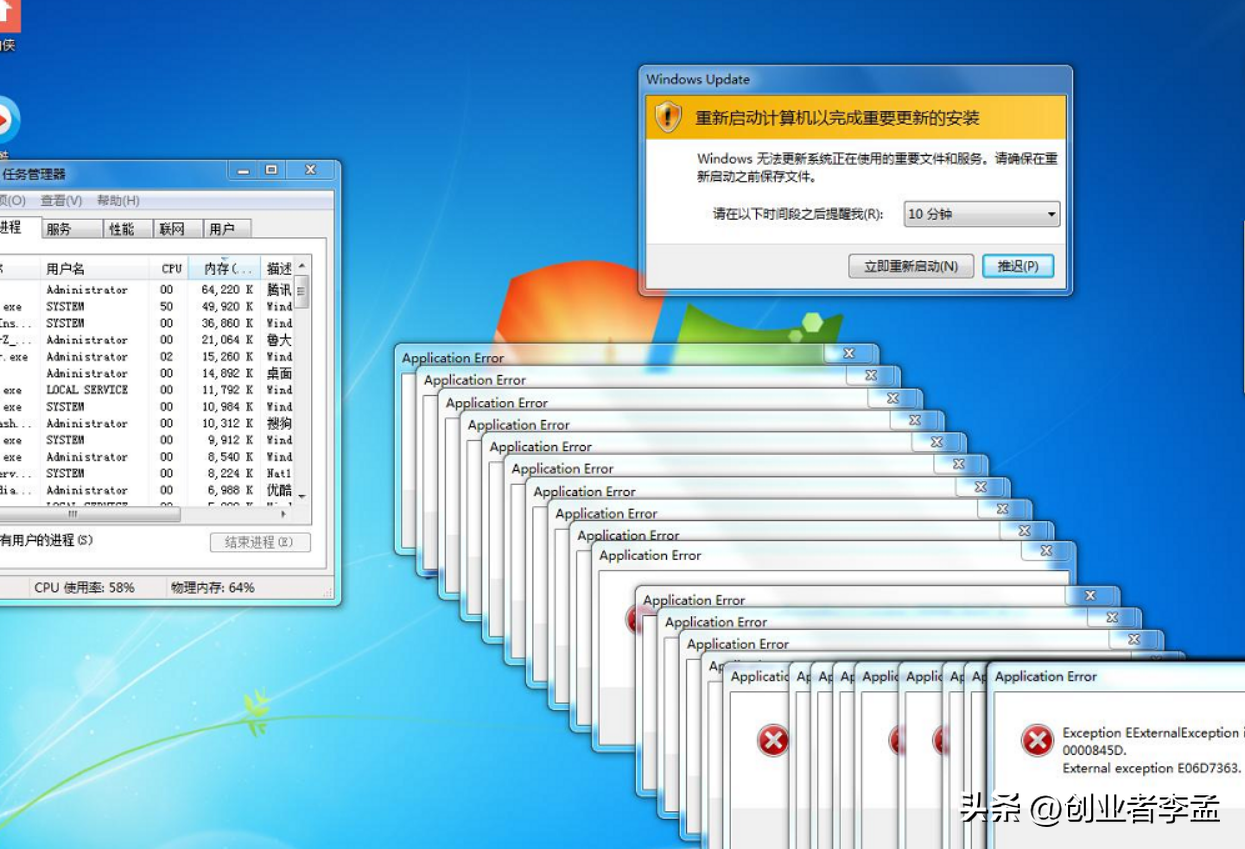1245x849 pixels.
Task: Switch to the 用户 tab
Action: (227, 229)
